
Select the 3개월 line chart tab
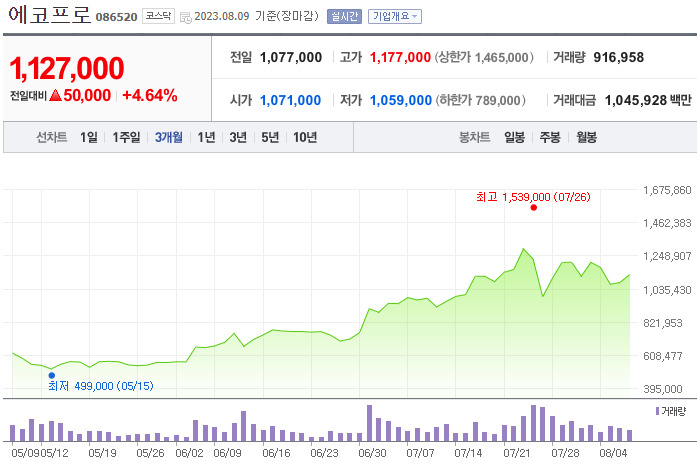[168, 137]
